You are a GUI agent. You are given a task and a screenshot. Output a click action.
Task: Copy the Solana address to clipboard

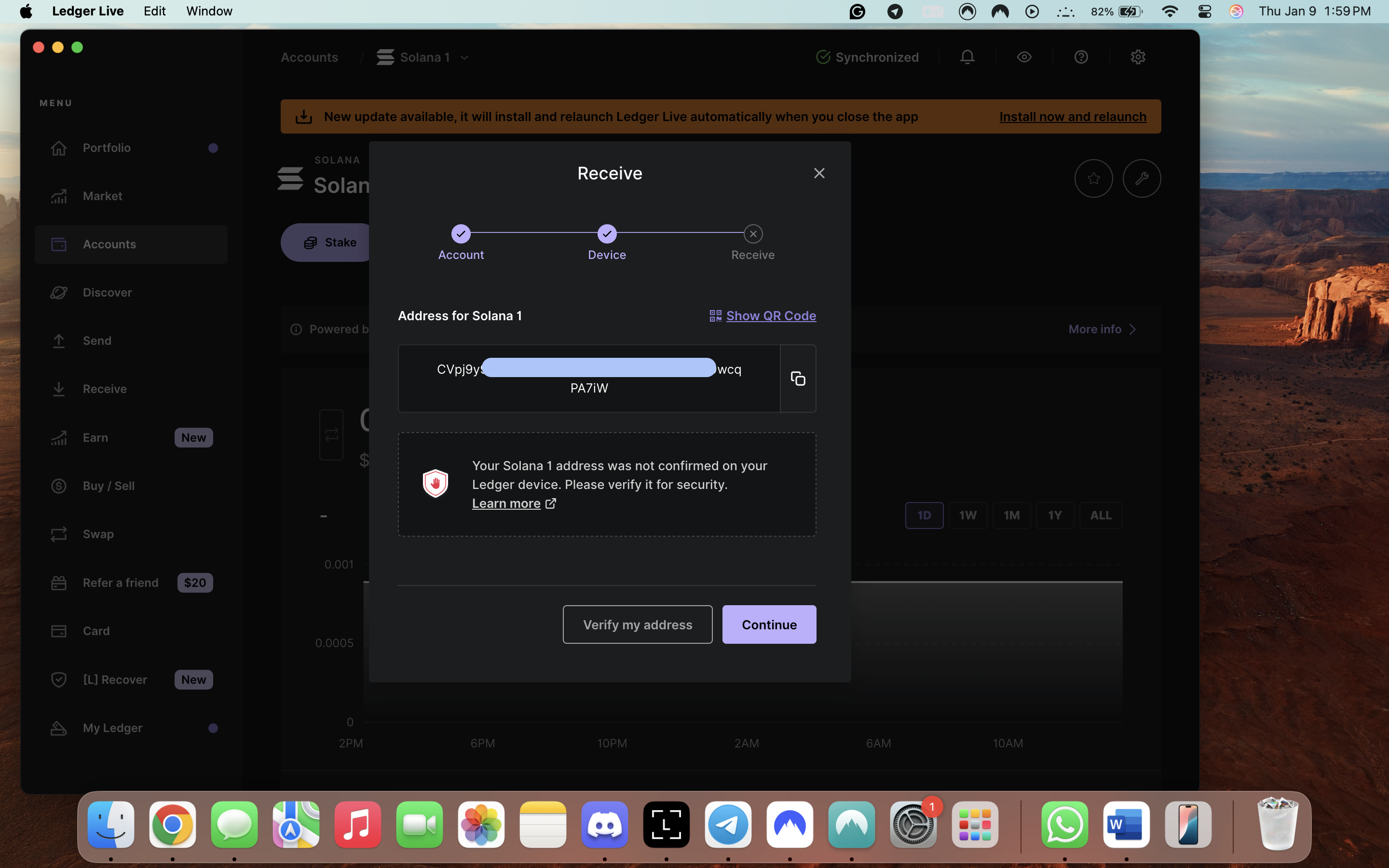[798, 379]
